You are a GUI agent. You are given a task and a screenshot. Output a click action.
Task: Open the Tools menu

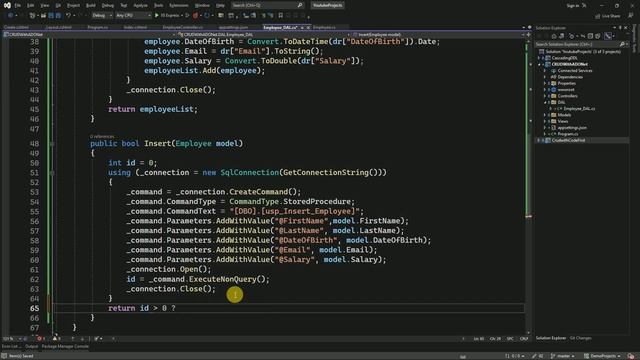158,5
